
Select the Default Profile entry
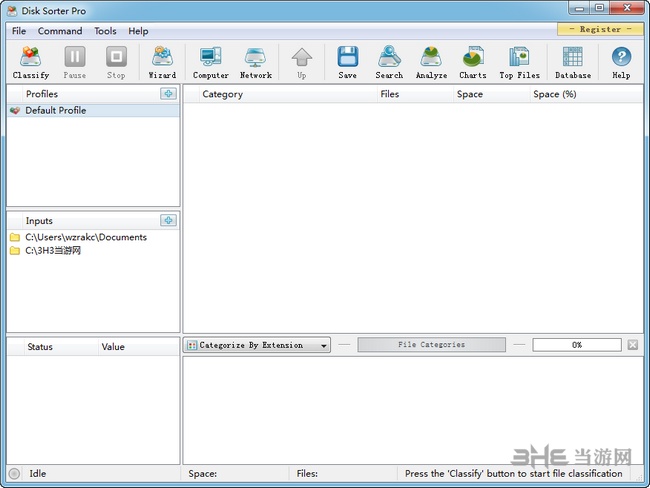pos(93,110)
